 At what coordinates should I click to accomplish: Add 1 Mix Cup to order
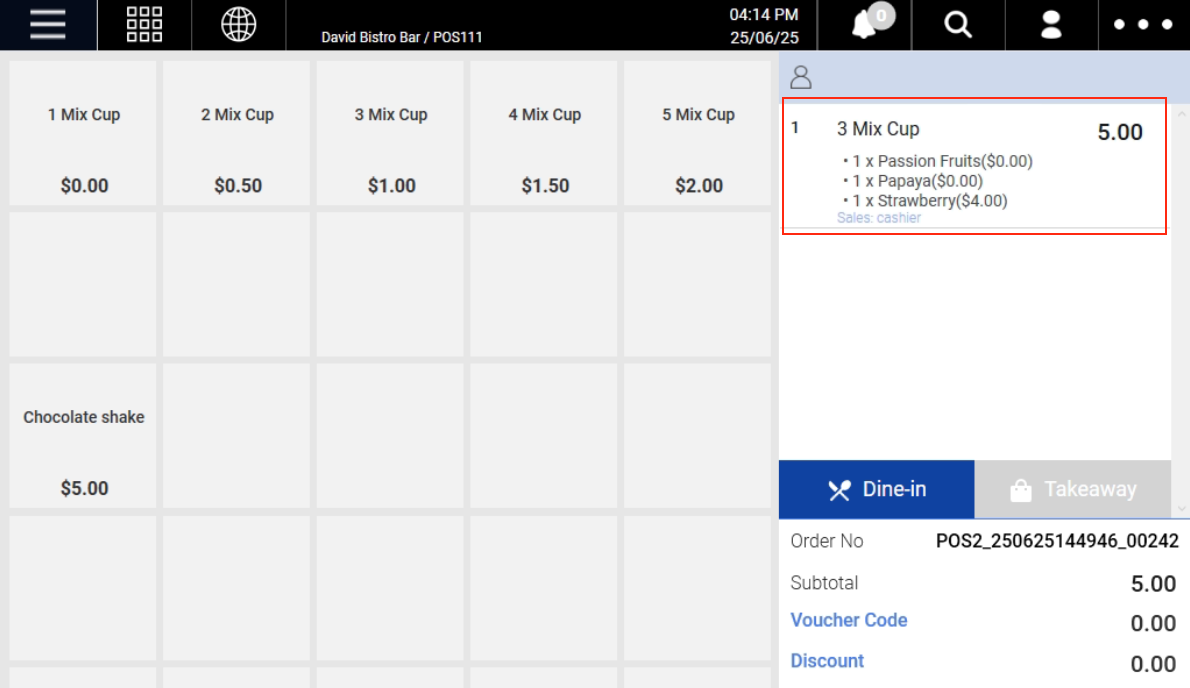click(x=83, y=133)
